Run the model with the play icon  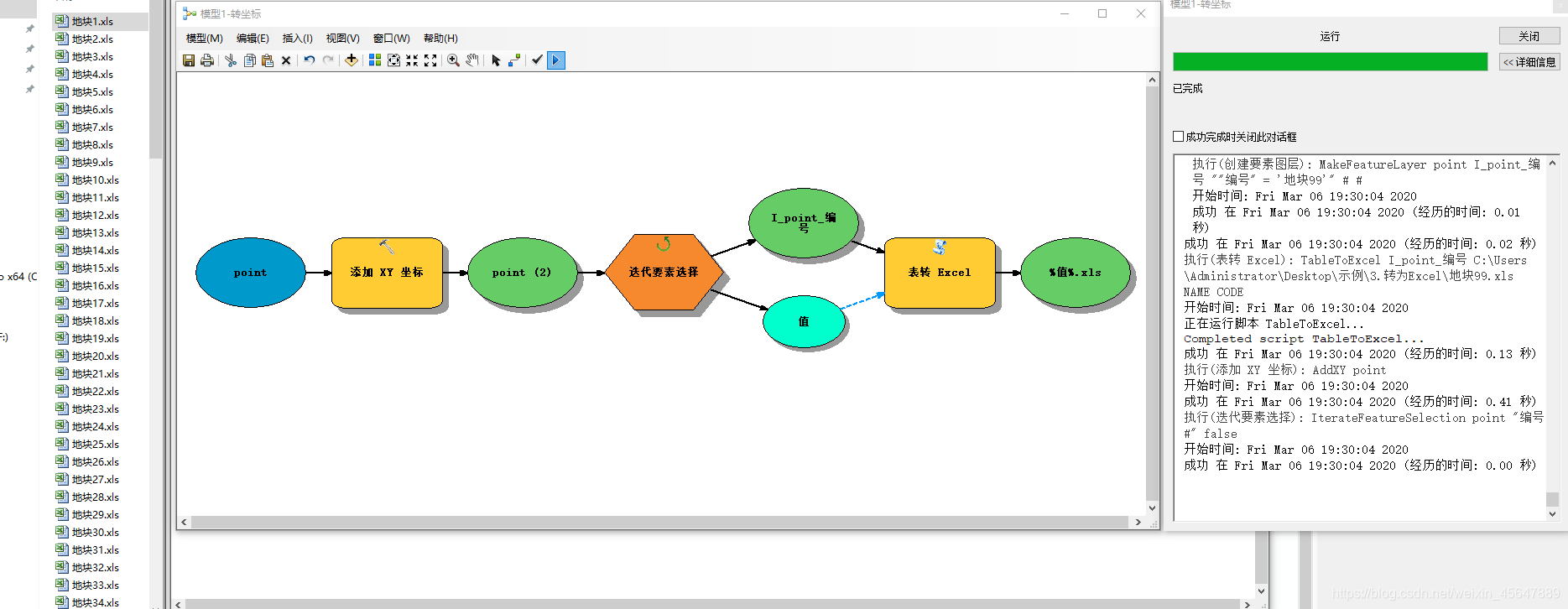pyautogui.click(x=556, y=60)
